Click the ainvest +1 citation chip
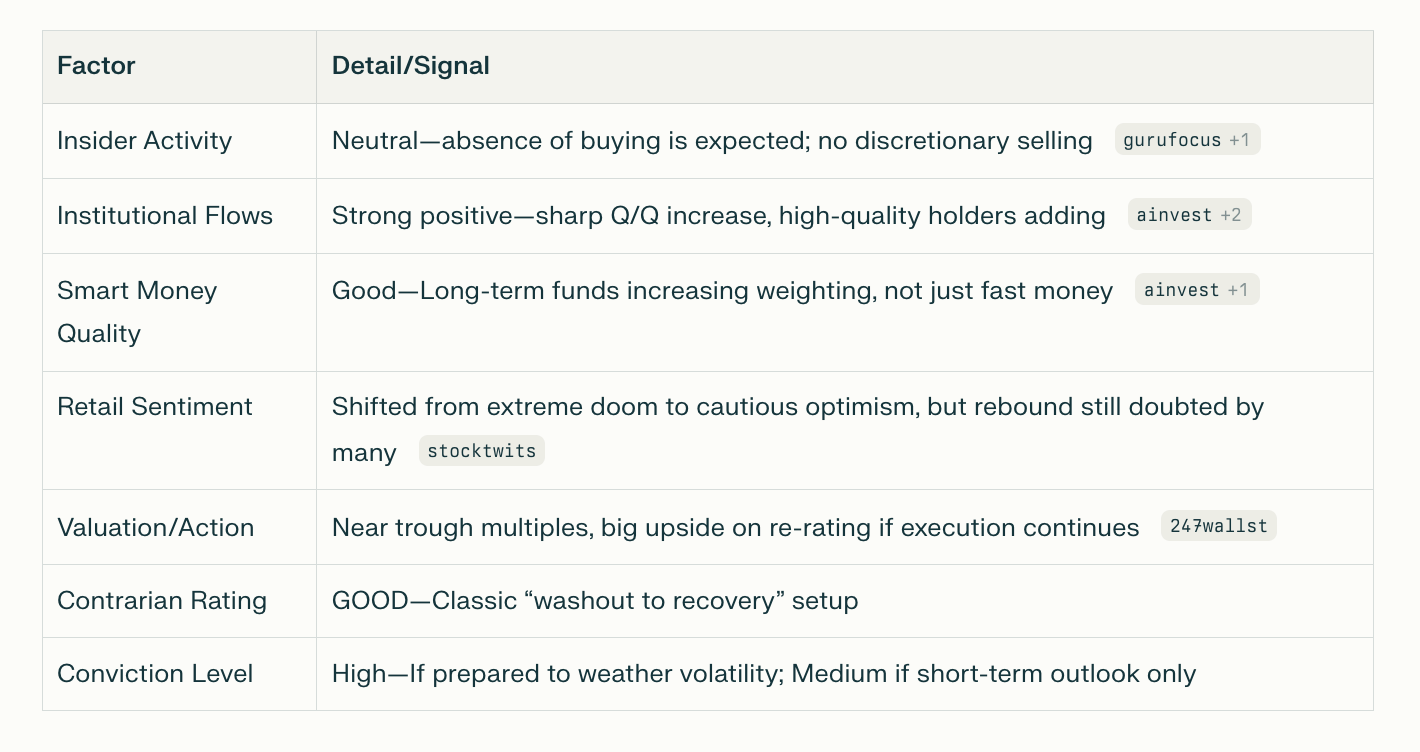The image size is (1420, 752). pos(1196,290)
